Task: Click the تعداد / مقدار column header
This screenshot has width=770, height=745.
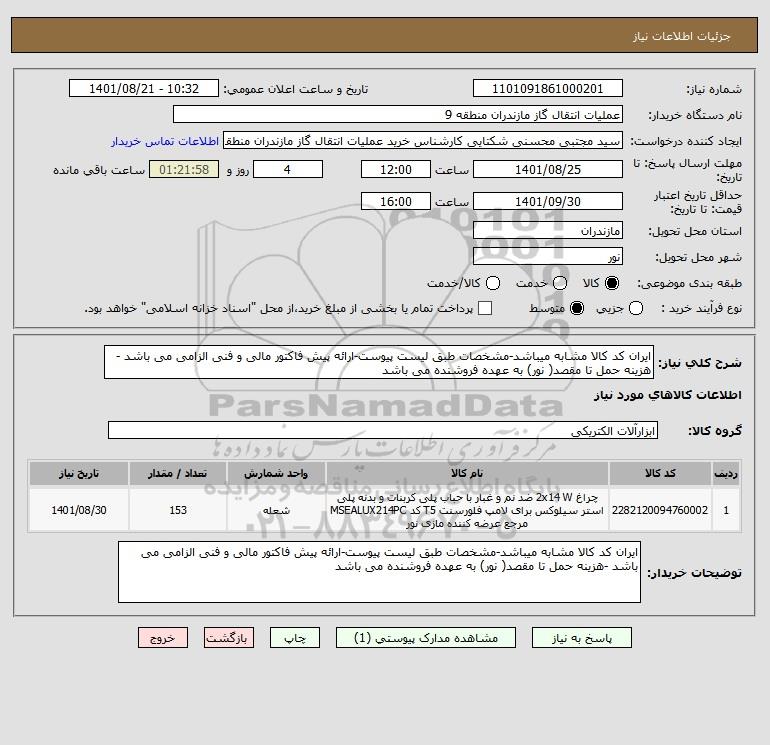Action: pos(177,473)
